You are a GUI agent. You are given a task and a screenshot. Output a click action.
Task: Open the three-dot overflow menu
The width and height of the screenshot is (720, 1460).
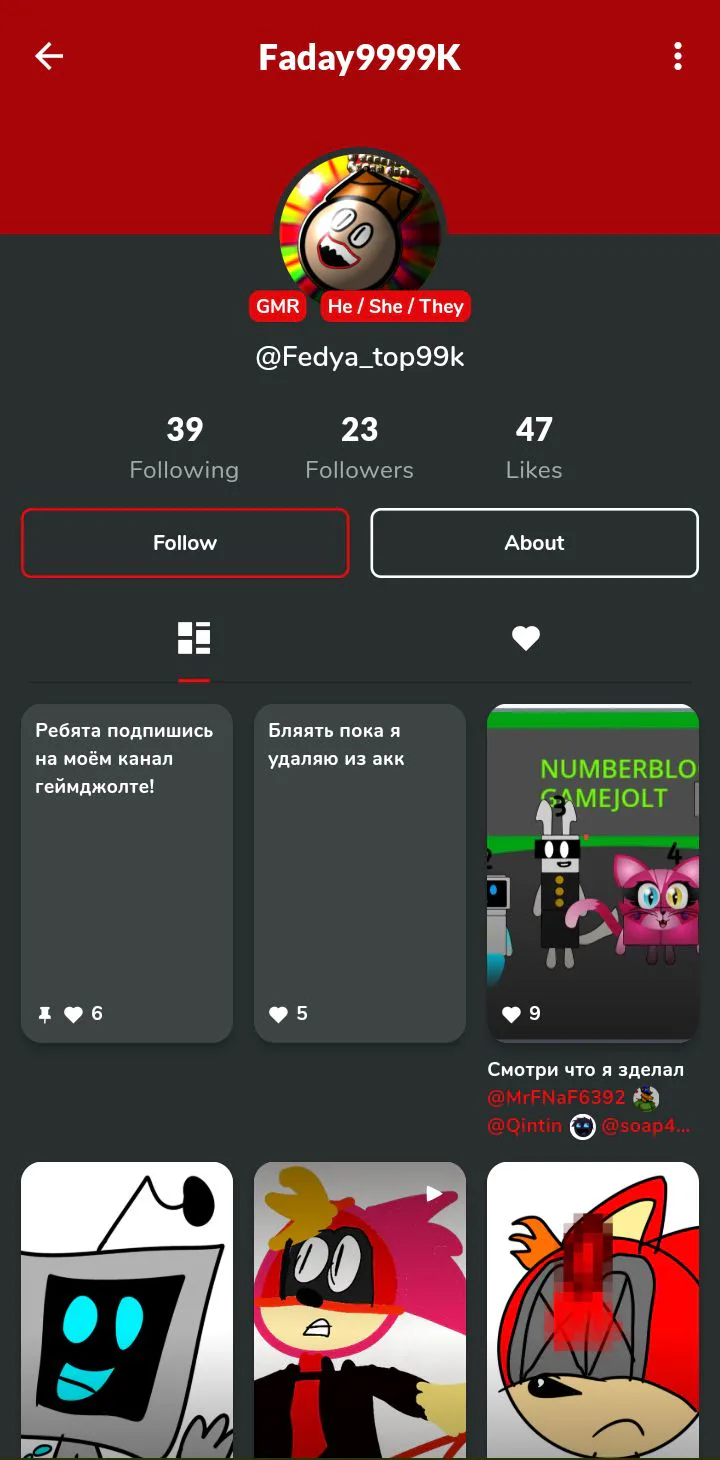pyautogui.click(x=678, y=56)
